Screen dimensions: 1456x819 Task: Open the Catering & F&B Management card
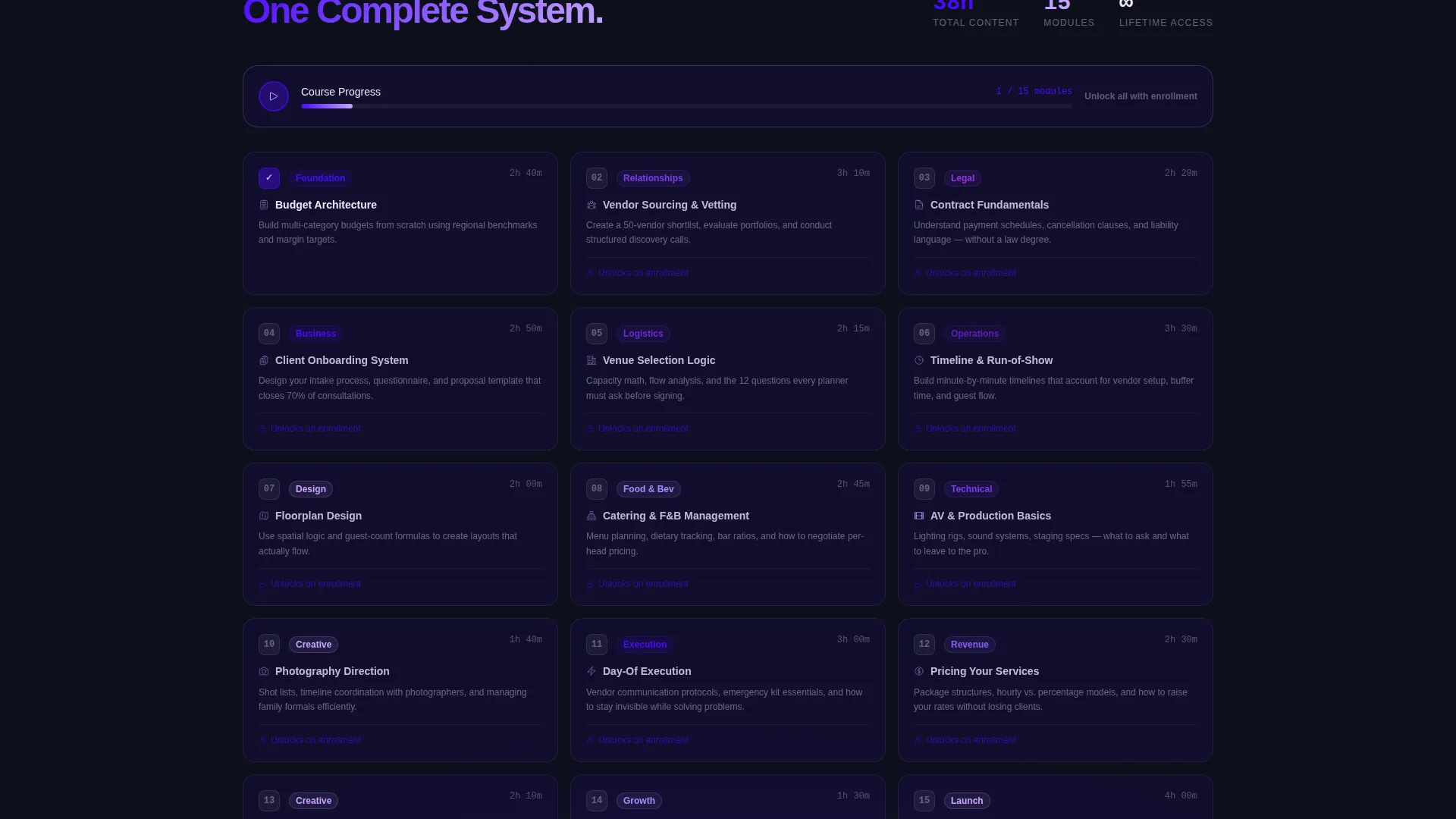point(728,535)
